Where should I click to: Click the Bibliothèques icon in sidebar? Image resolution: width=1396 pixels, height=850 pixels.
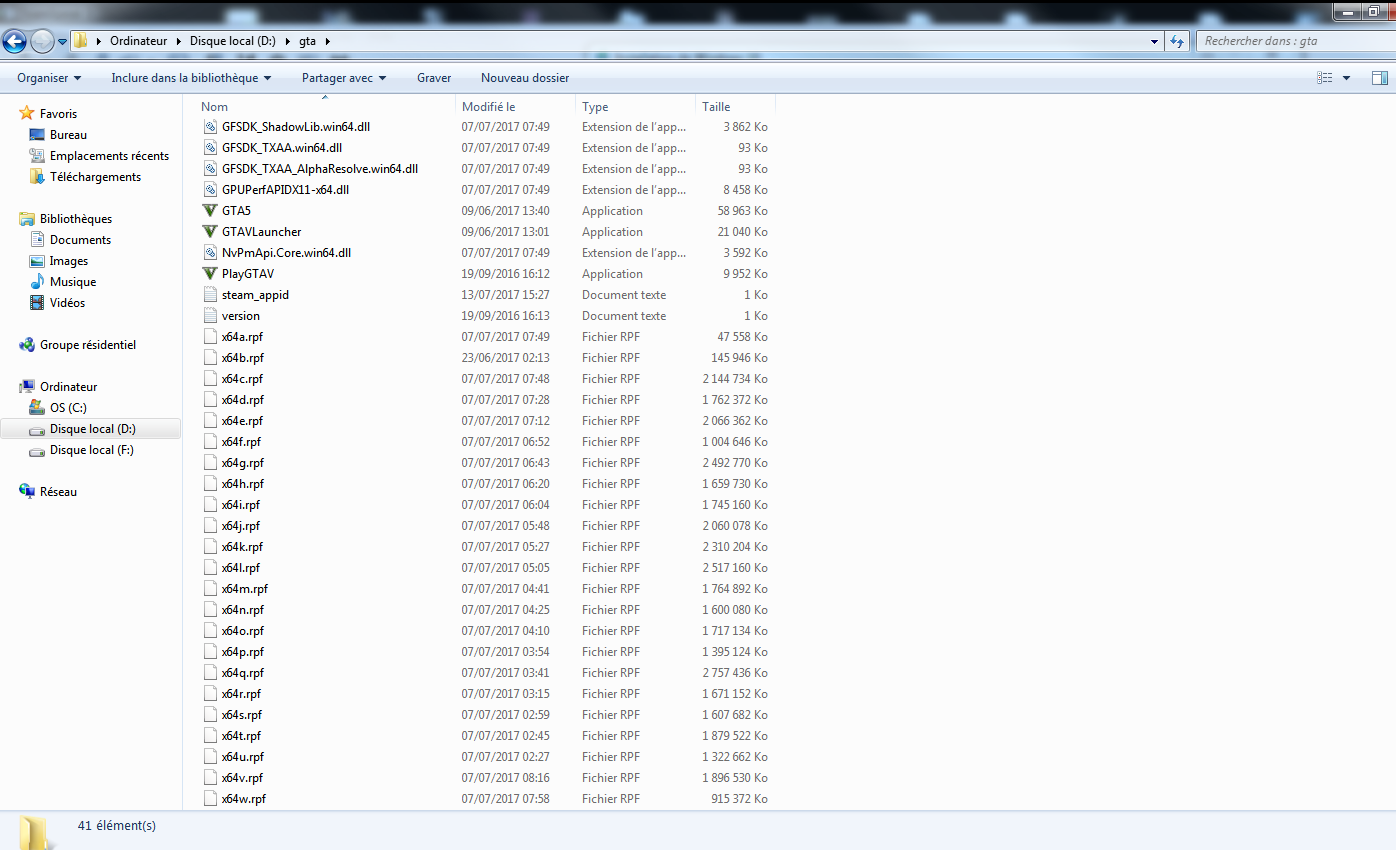27,219
